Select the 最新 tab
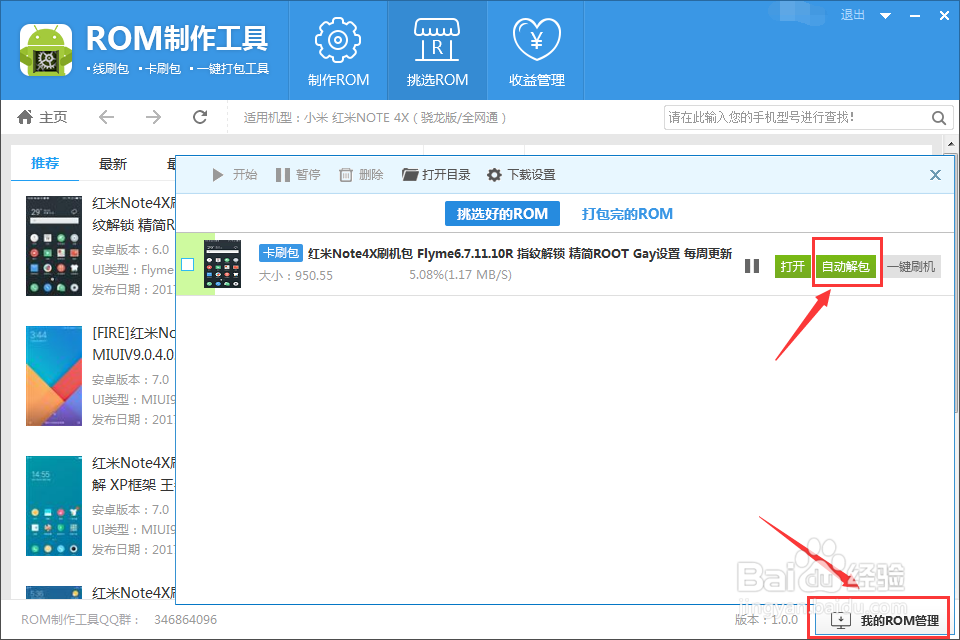Image resolution: width=960 pixels, height=640 pixels. click(113, 164)
